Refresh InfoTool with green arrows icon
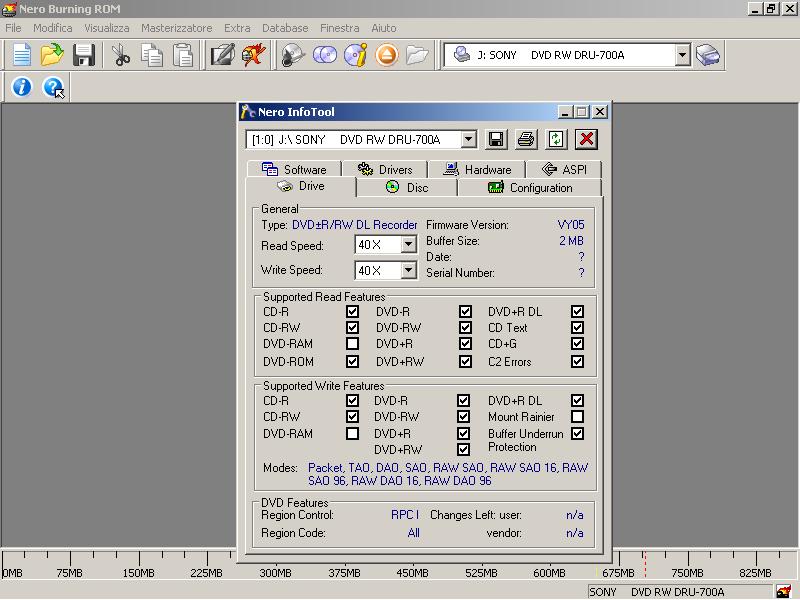Screen dimensions: 800x600 click(556, 139)
